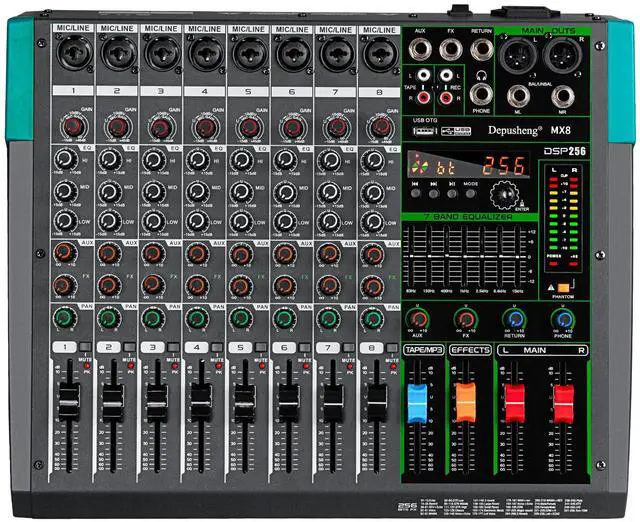
Task: Click the AUX output jack
Action: point(420,49)
